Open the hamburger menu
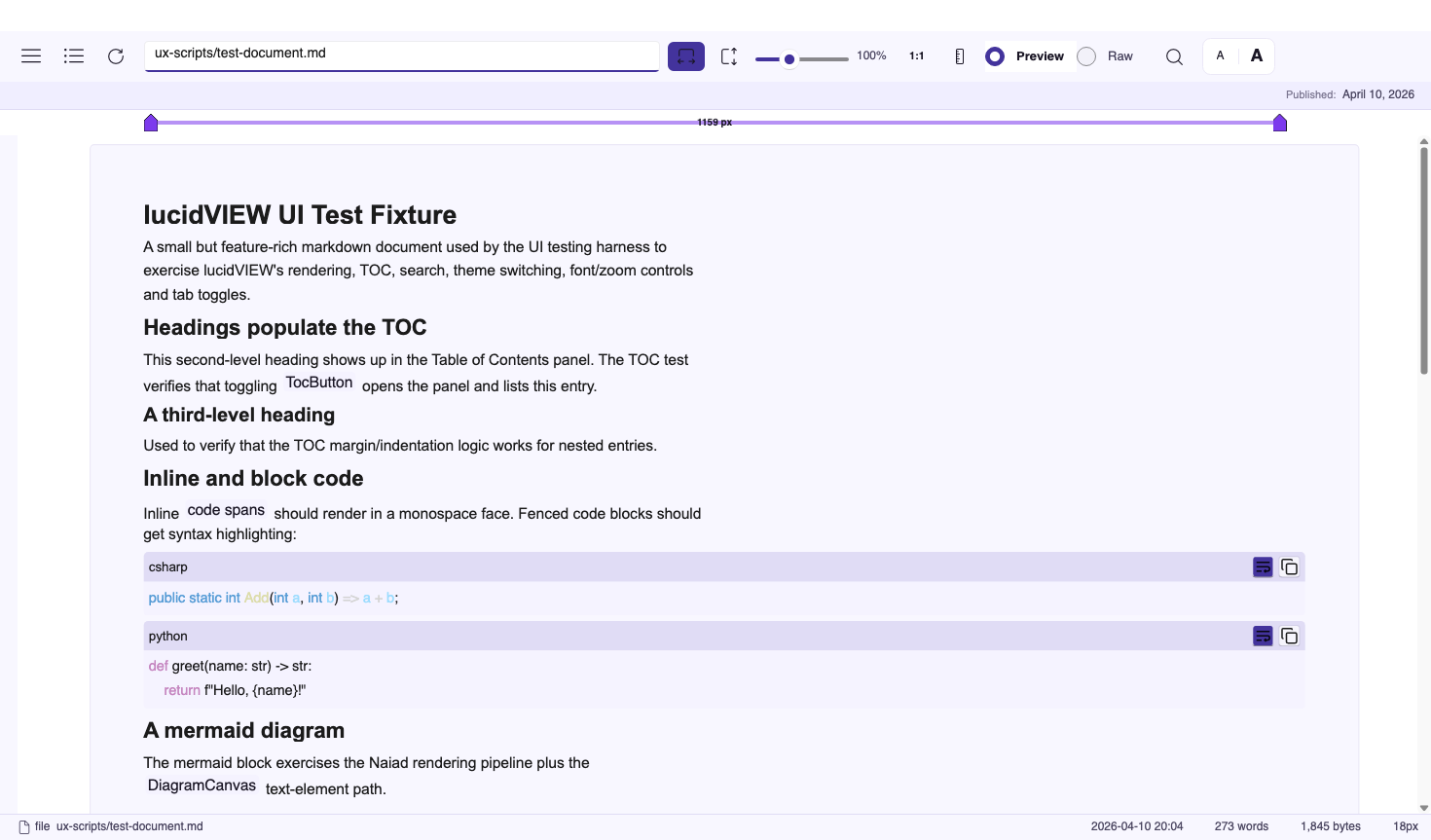1431x840 pixels. [31, 56]
